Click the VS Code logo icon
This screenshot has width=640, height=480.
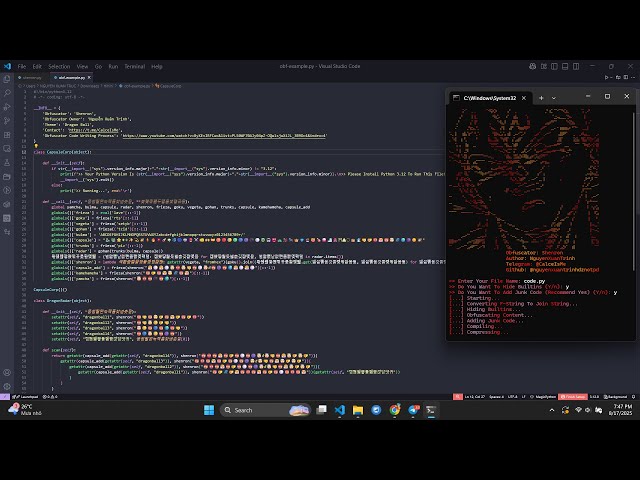(7, 66)
